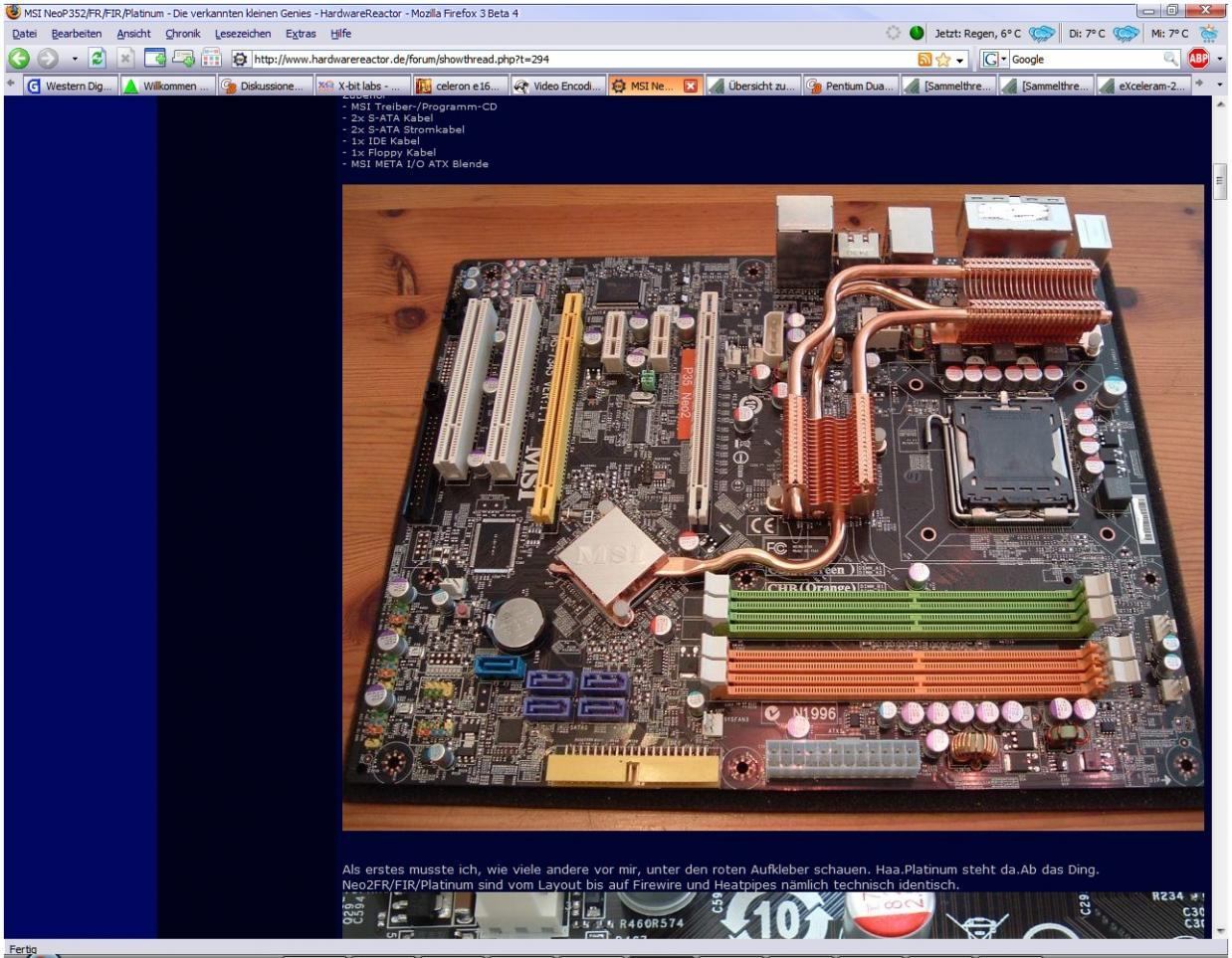The width and height of the screenshot is (1232, 958).
Task: Click the 'Mi: 7°C' forecast text
Action: click(1169, 34)
